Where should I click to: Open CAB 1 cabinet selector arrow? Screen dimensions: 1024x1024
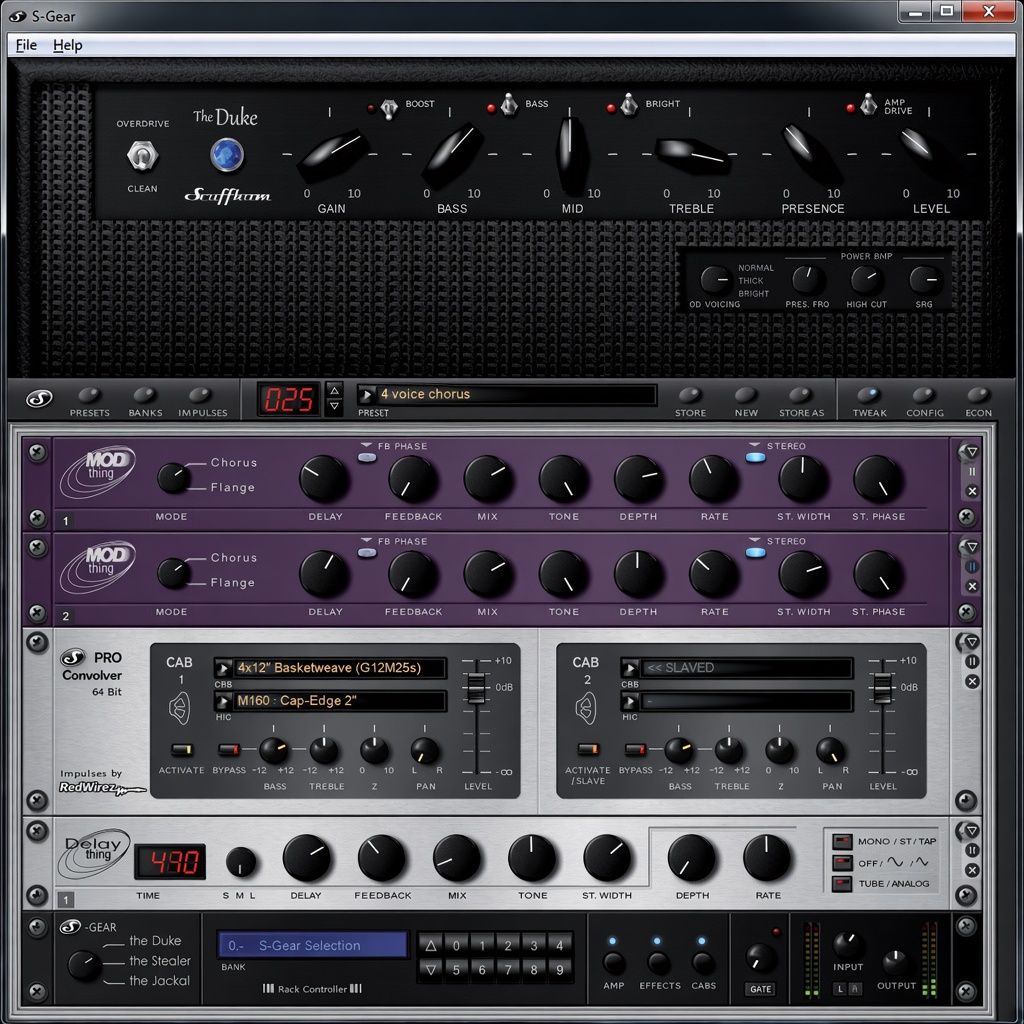(x=223, y=668)
